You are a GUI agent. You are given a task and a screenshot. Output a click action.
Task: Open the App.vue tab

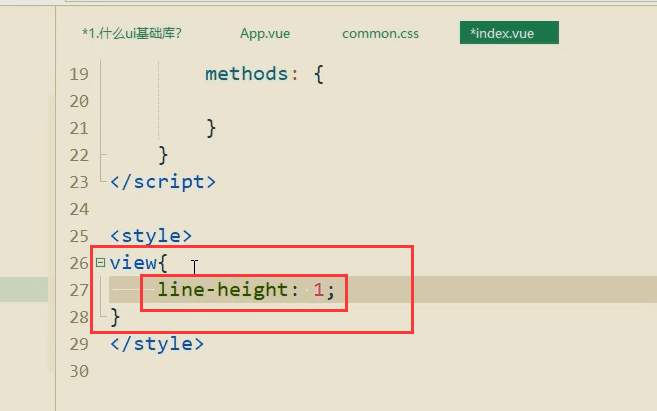tap(265, 33)
